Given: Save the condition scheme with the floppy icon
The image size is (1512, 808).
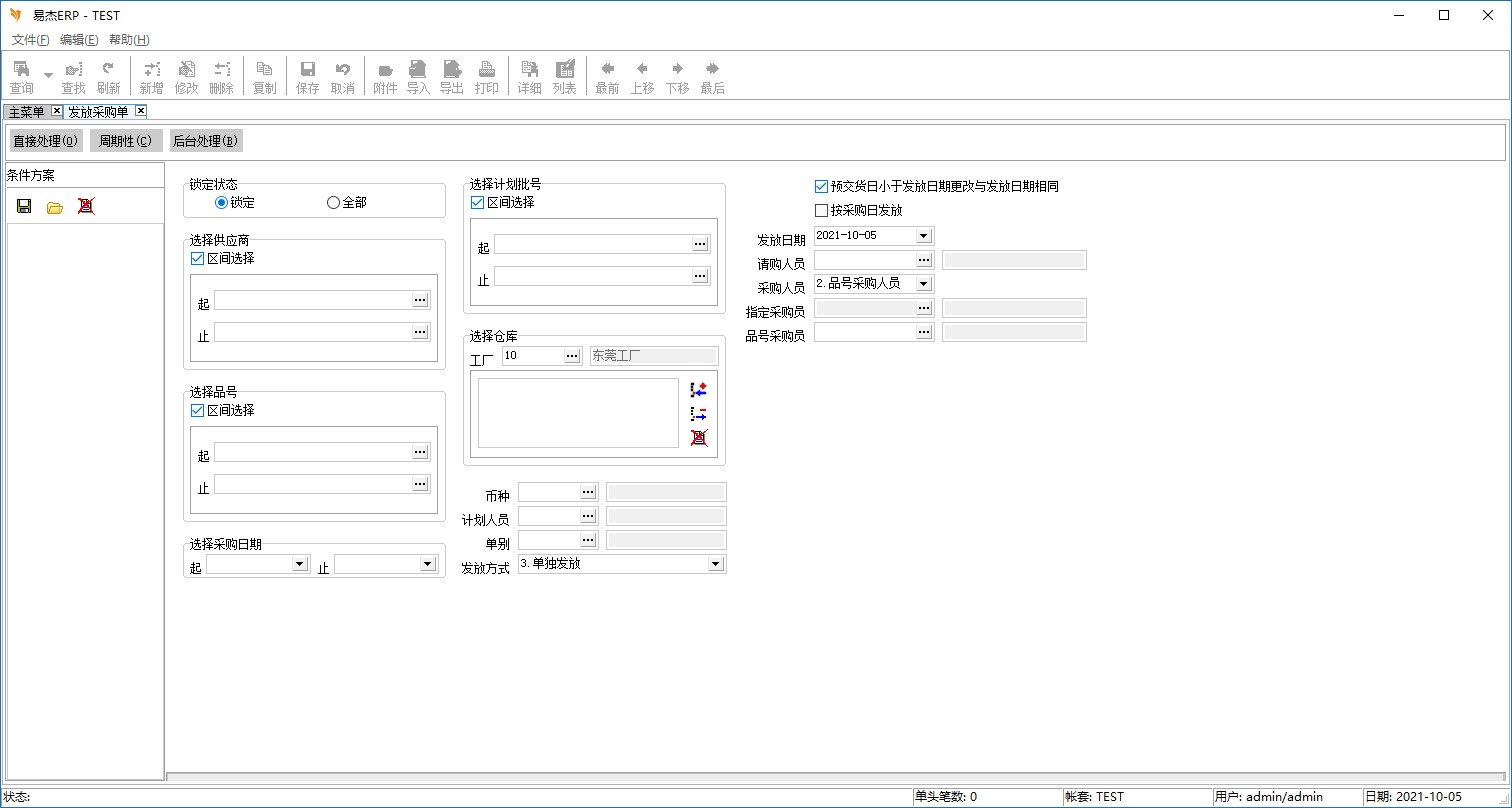Looking at the screenshot, I should (24, 206).
